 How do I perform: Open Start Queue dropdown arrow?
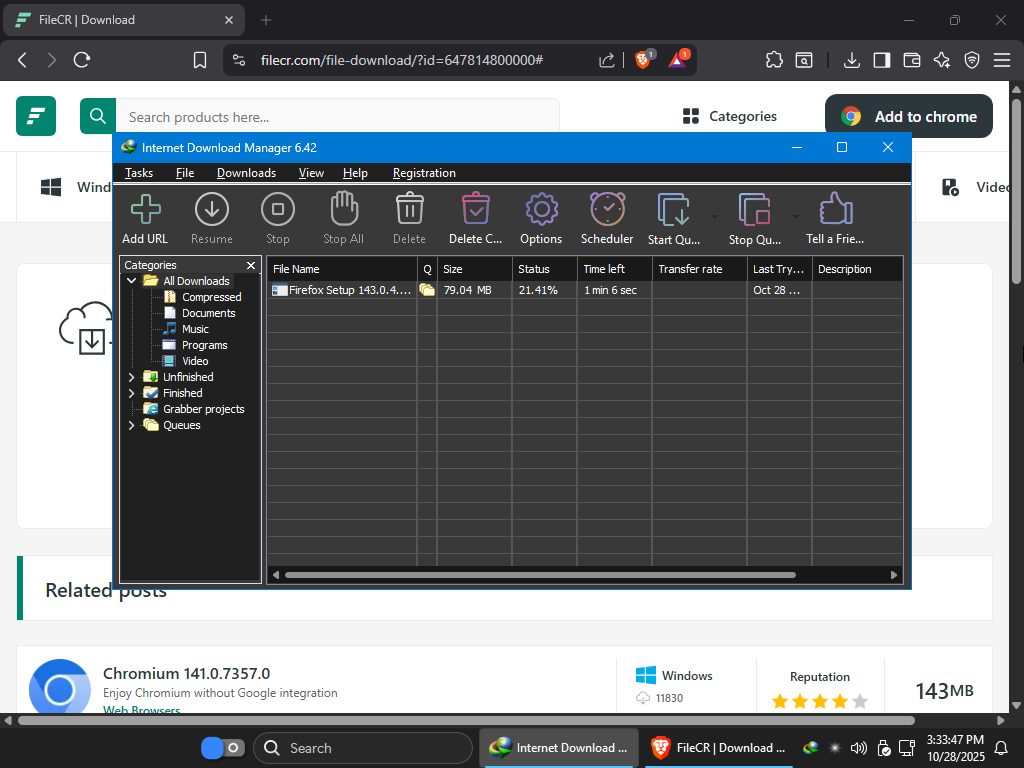coord(714,216)
